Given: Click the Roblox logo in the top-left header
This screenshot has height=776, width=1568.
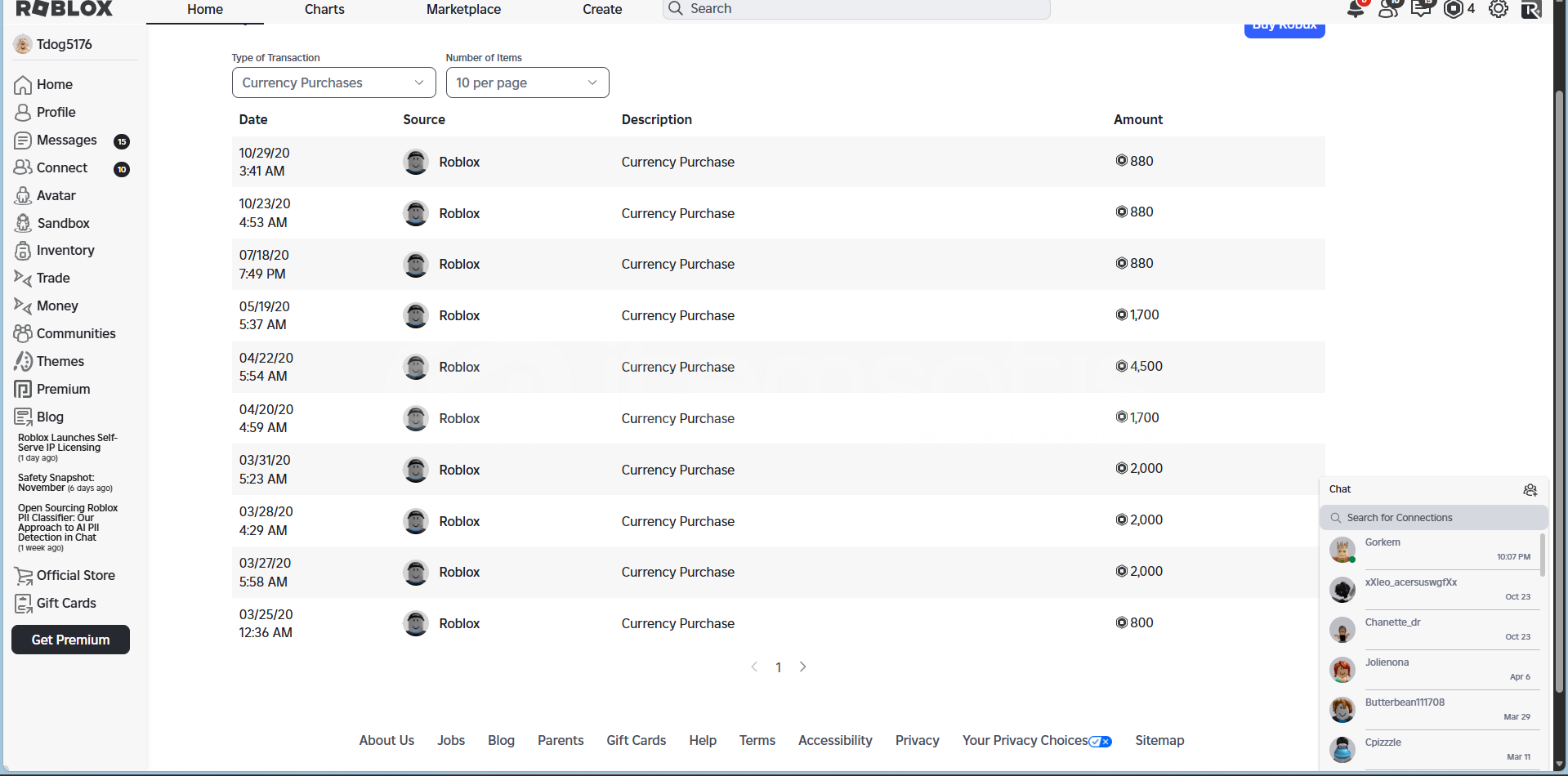Looking at the screenshot, I should coord(65,9).
